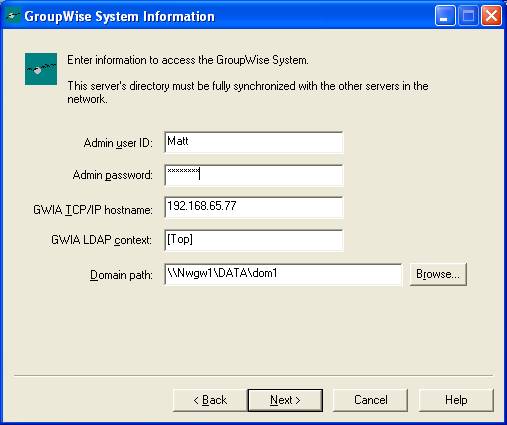Click the text about the directory being fully synchronized
The image size is (507, 425).
247,92
